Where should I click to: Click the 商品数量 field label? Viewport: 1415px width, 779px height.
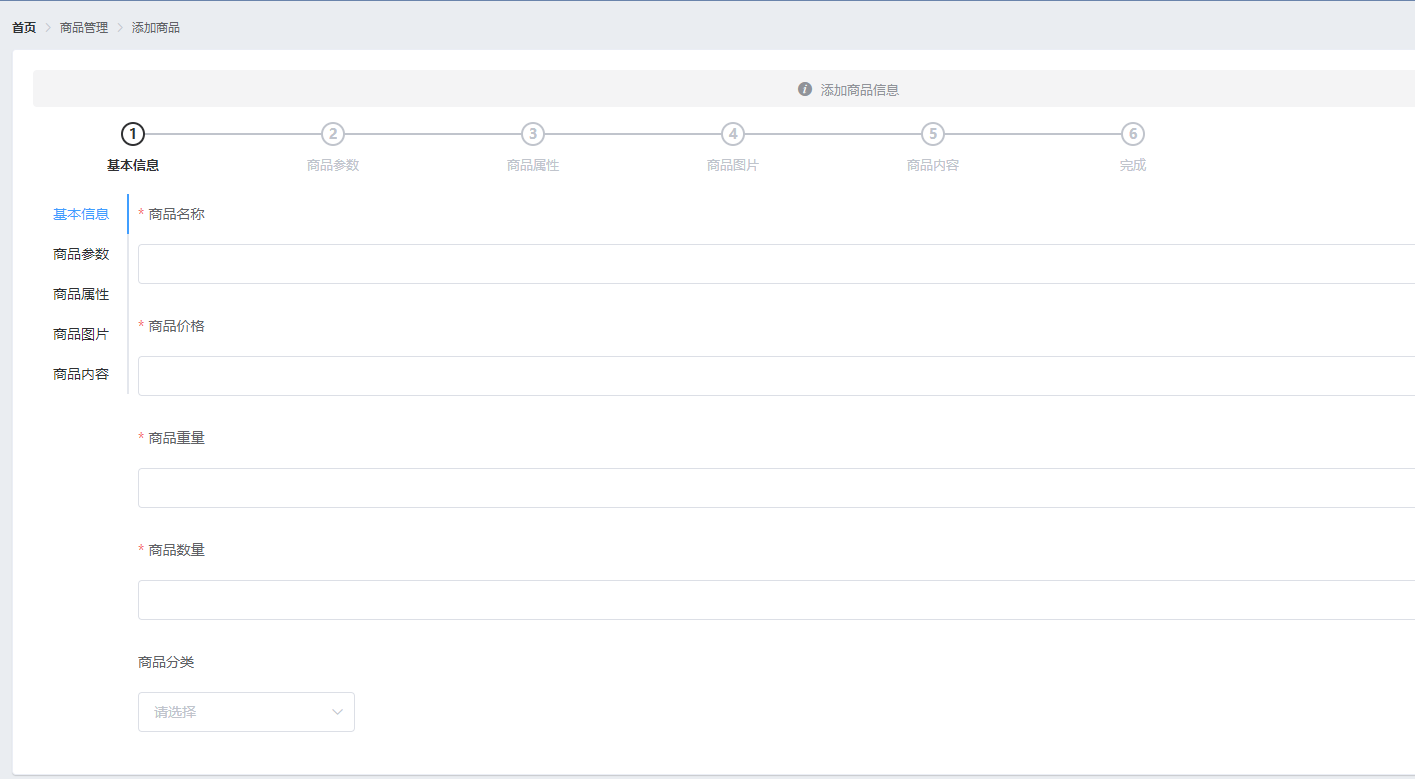176,550
